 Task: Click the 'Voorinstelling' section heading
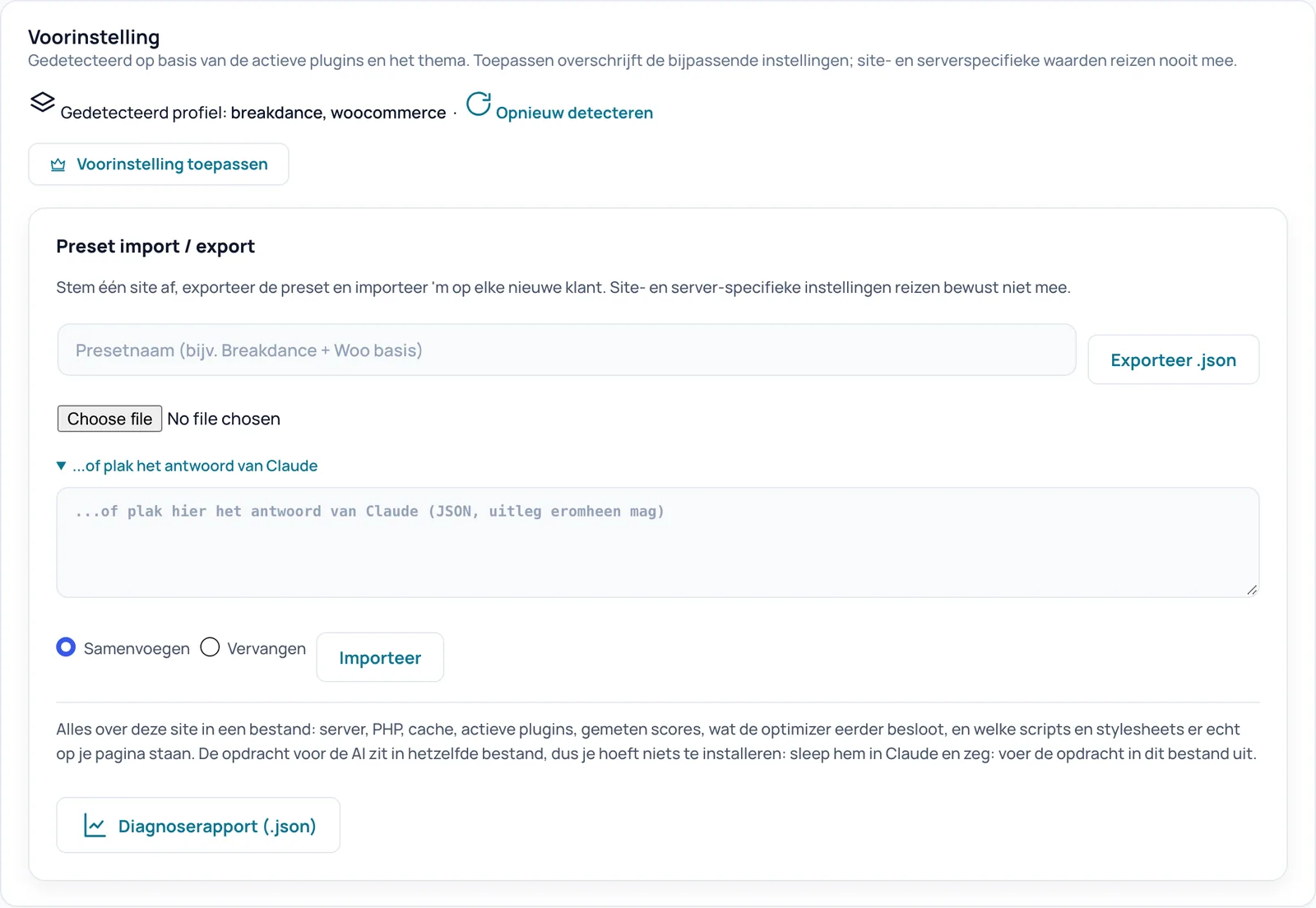[x=94, y=37]
